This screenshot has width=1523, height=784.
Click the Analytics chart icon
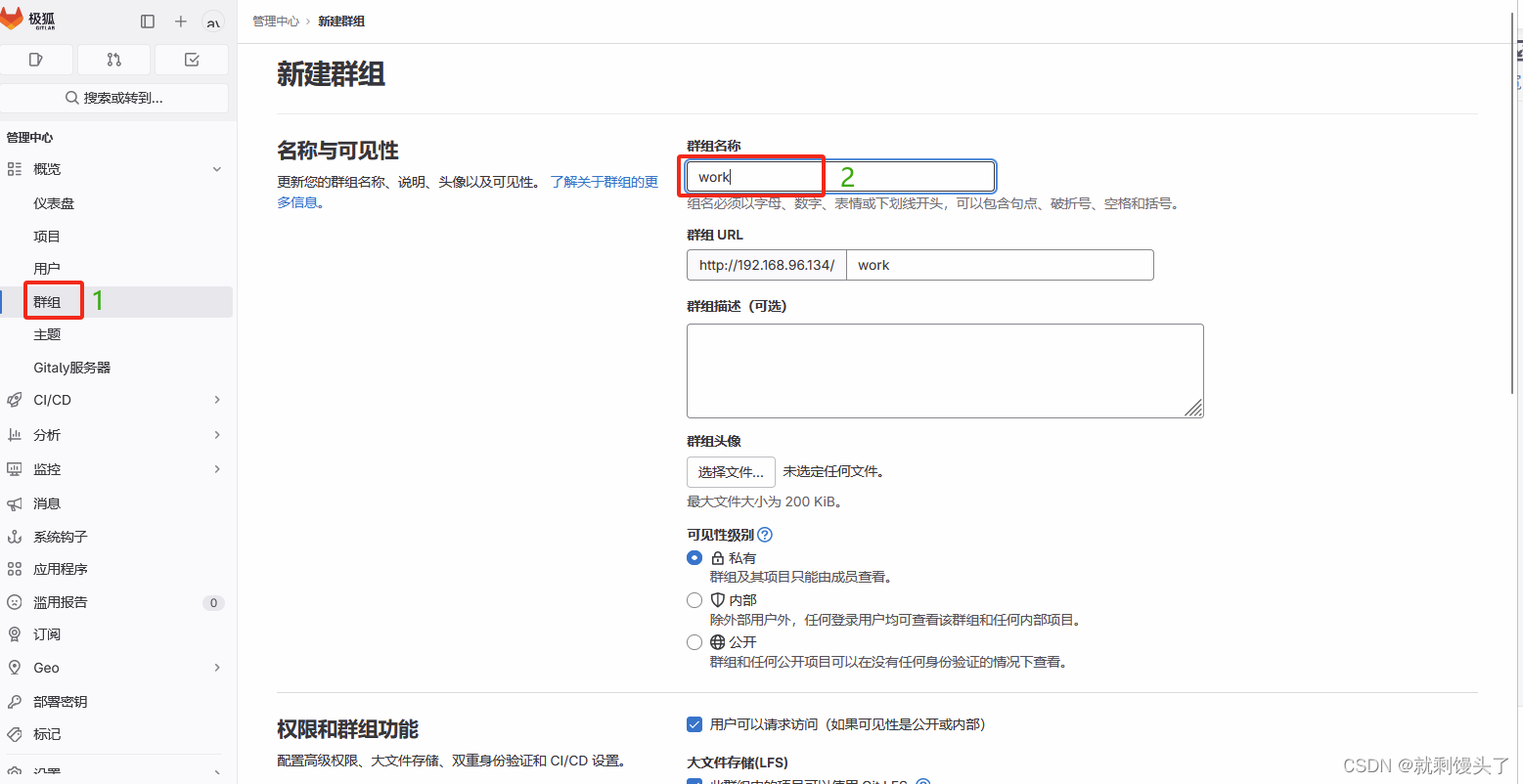point(15,435)
